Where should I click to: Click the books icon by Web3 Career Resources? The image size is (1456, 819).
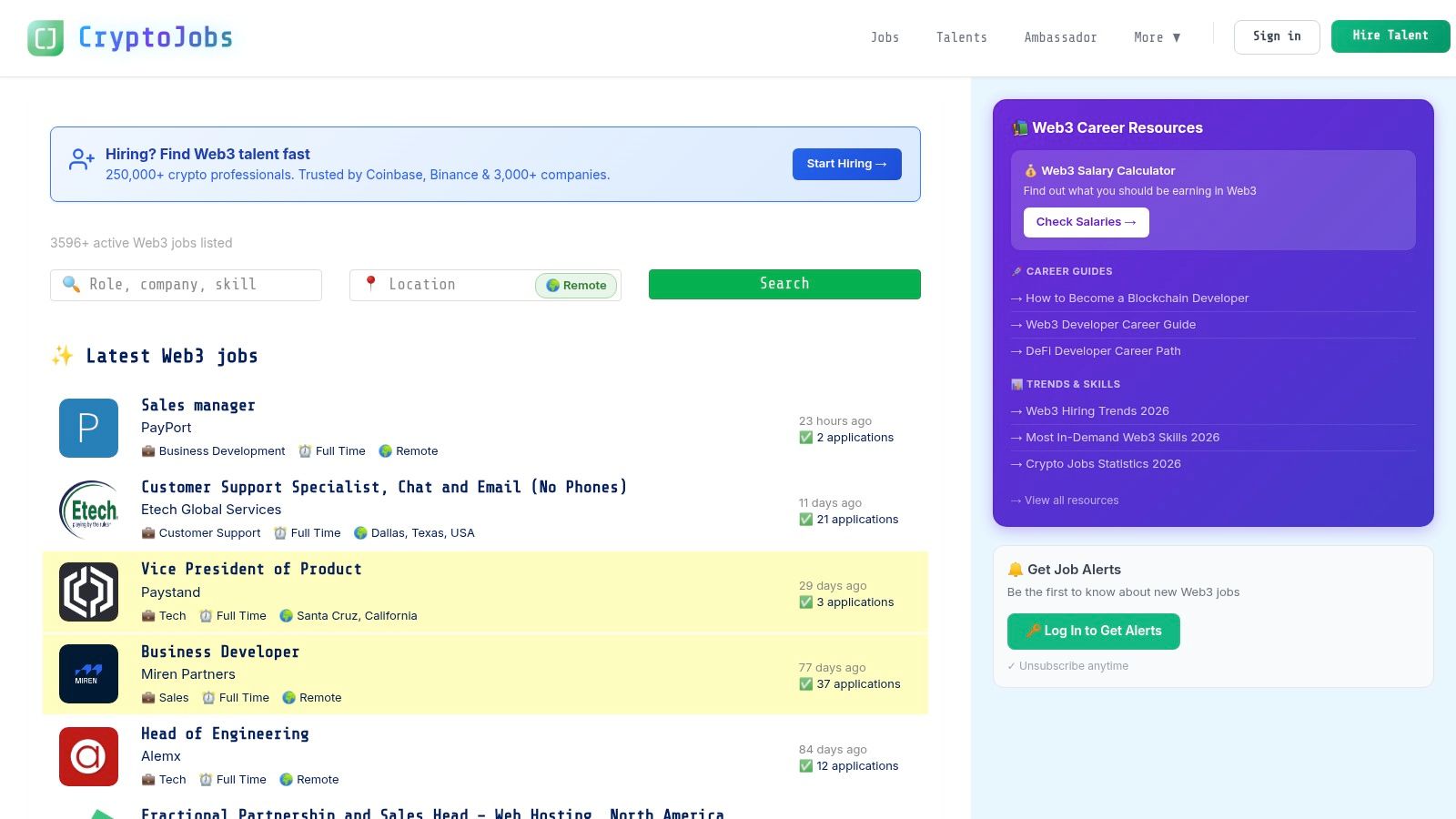point(1020,128)
